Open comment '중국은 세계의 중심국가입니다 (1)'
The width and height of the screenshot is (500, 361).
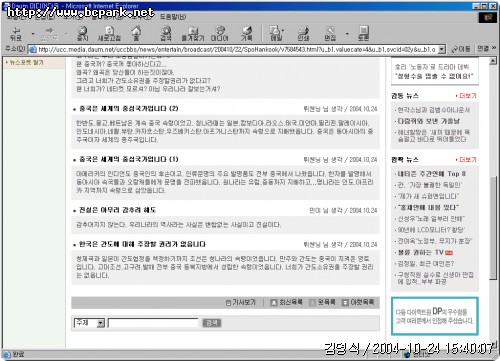(x=129, y=159)
